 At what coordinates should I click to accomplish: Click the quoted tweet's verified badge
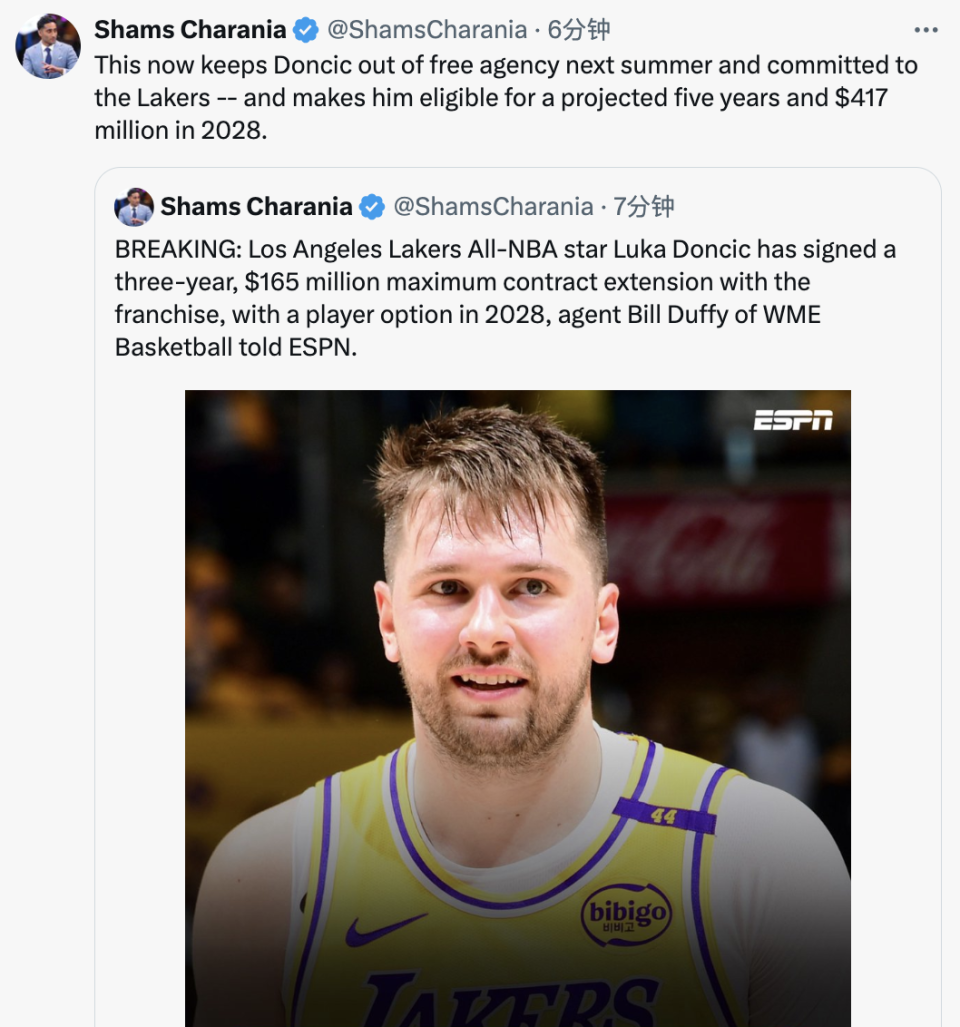(372, 207)
